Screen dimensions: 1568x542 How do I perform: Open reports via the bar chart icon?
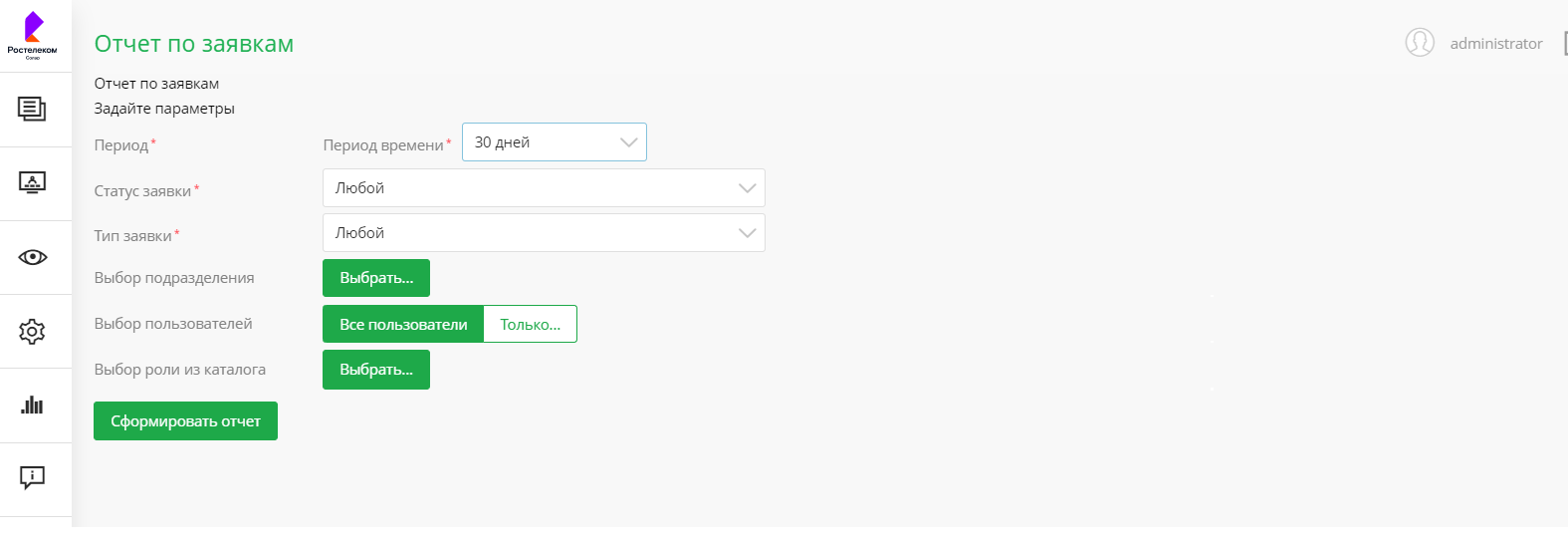point(32,405)
